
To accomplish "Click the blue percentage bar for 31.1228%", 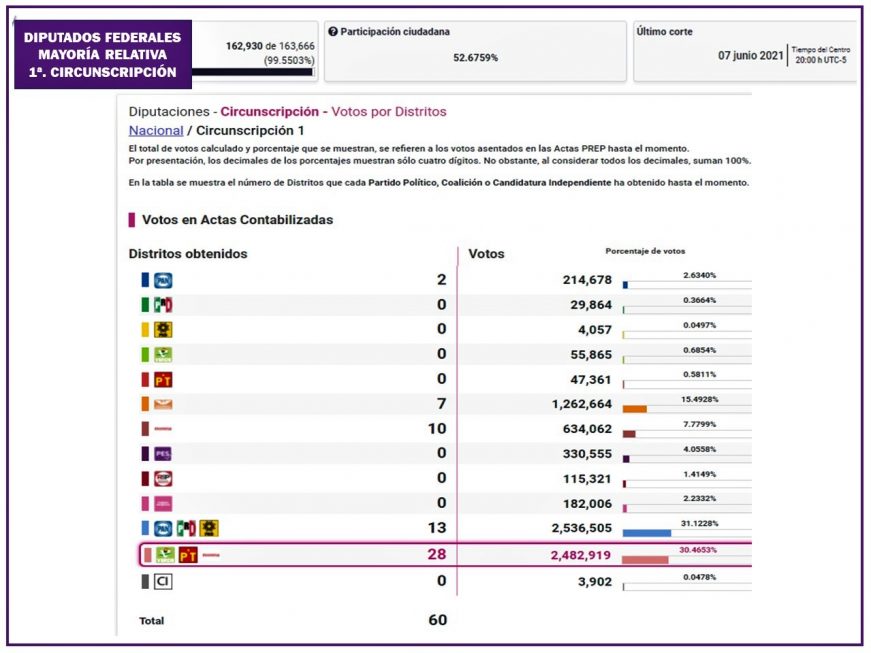I will [647, 533].
